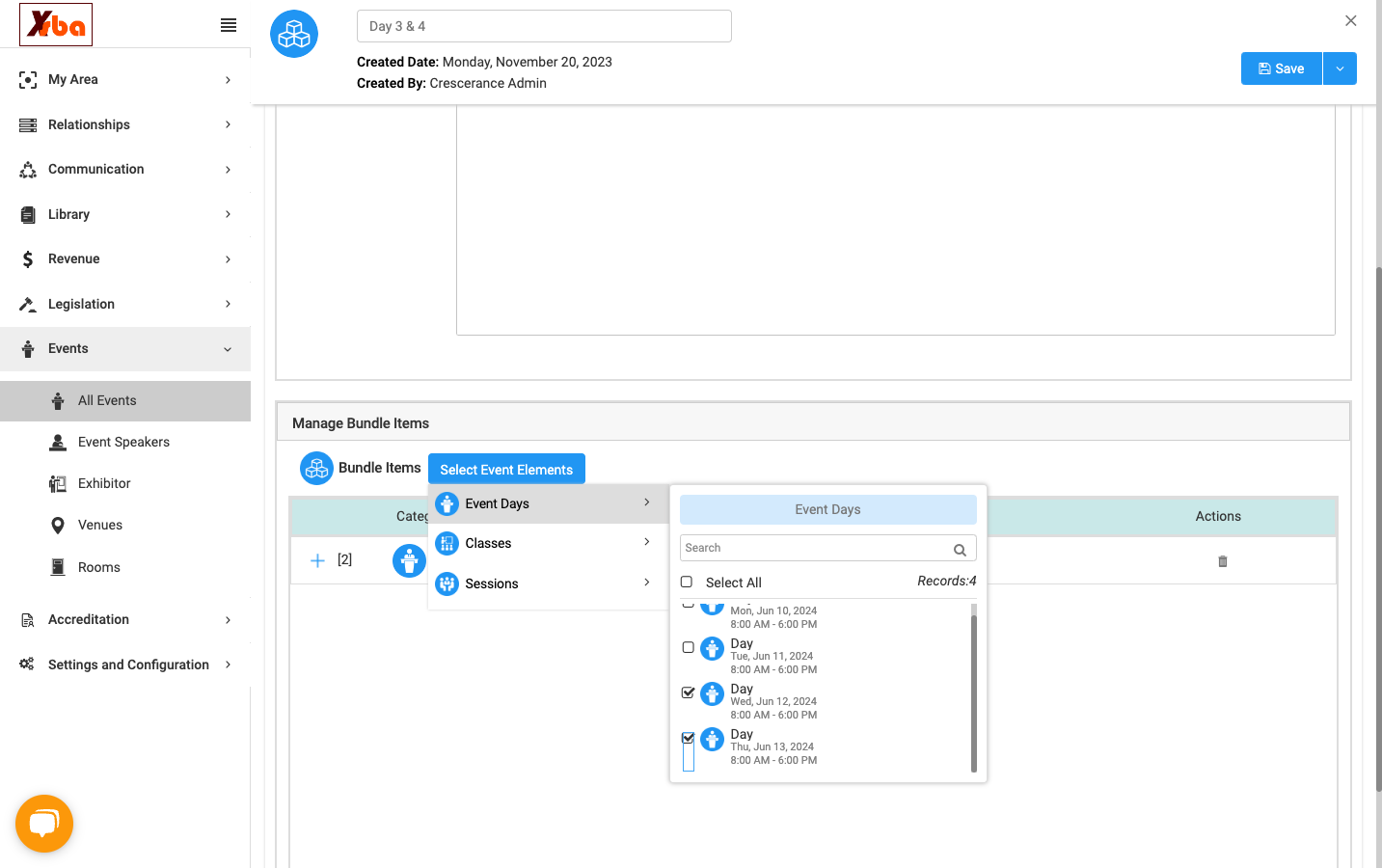Click the page vertical scrollbar

[x=1378, y=529]
